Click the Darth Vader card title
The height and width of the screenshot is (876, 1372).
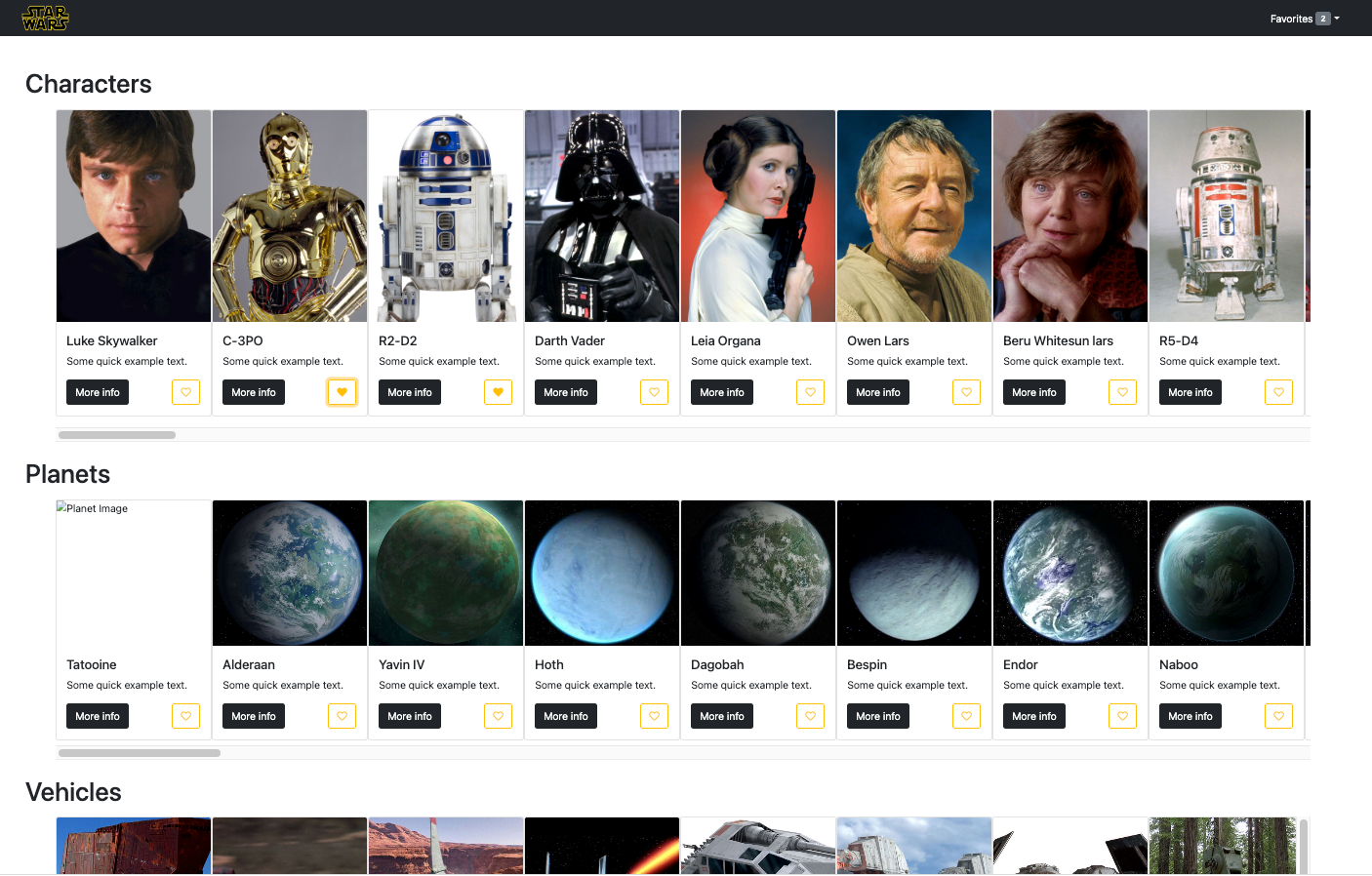point(570,340)
